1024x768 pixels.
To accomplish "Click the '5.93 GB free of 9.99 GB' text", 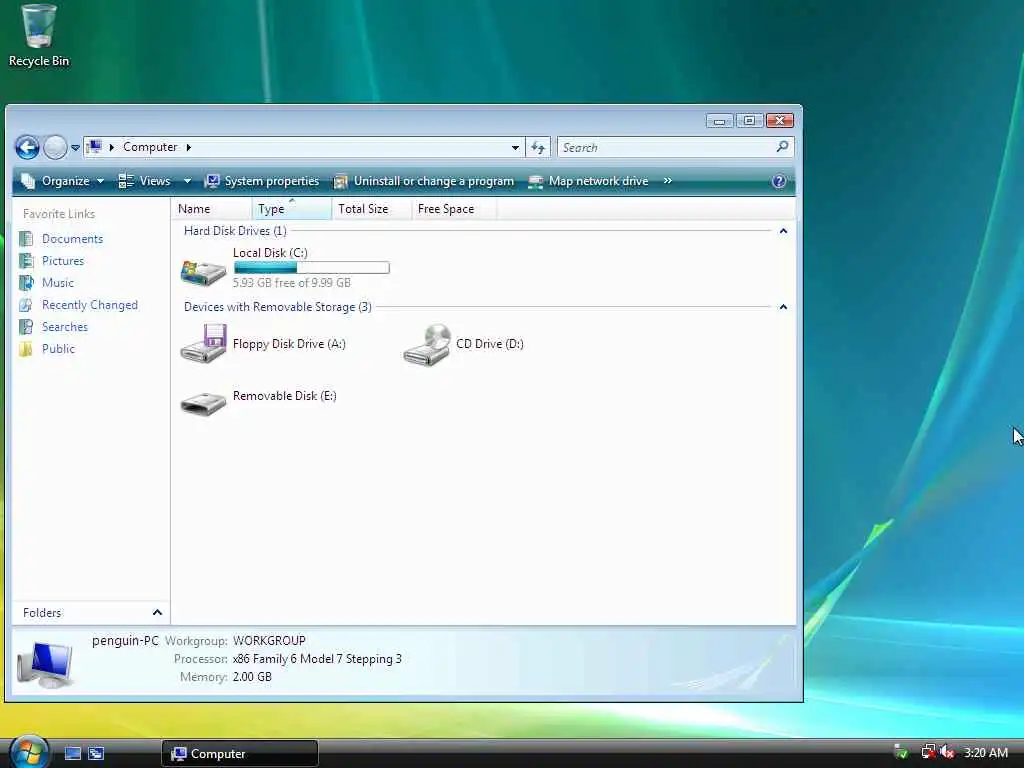I will (291, 283).
